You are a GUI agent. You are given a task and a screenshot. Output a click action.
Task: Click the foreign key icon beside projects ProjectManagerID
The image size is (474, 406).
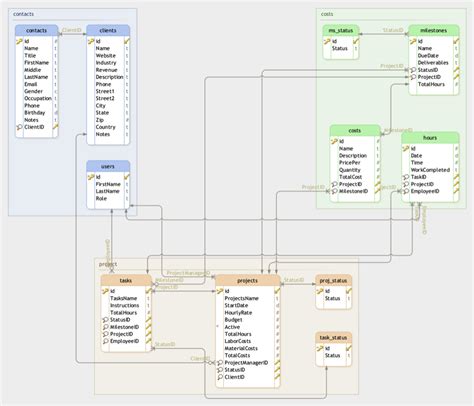click(x=220, y=363)
